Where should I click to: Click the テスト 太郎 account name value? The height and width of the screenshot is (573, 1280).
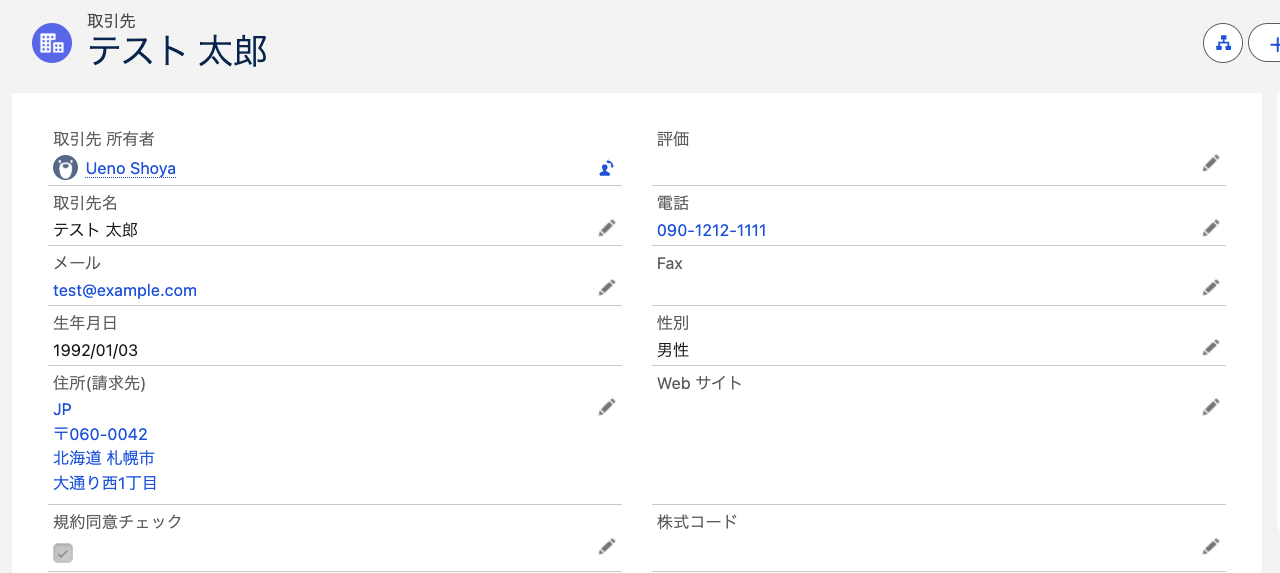pyautogui.click(x=96, y=230)
